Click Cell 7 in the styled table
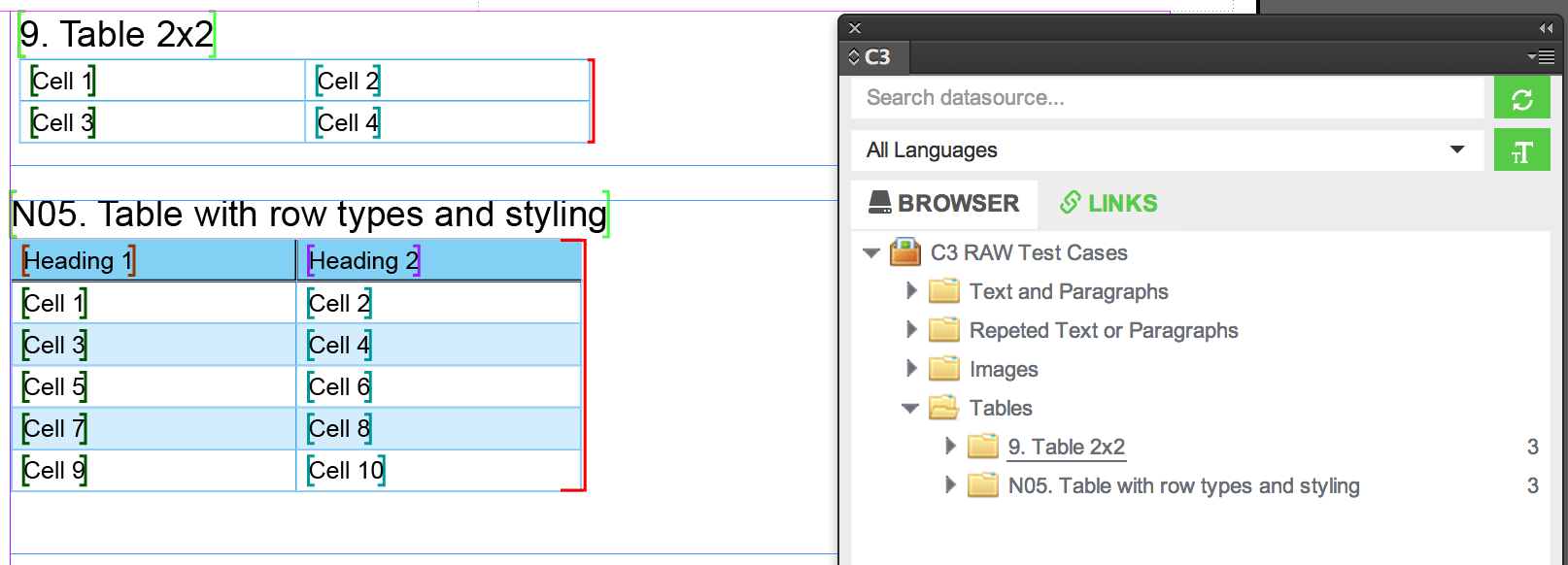Screen dimensions: 1568x565 [153, 428]
